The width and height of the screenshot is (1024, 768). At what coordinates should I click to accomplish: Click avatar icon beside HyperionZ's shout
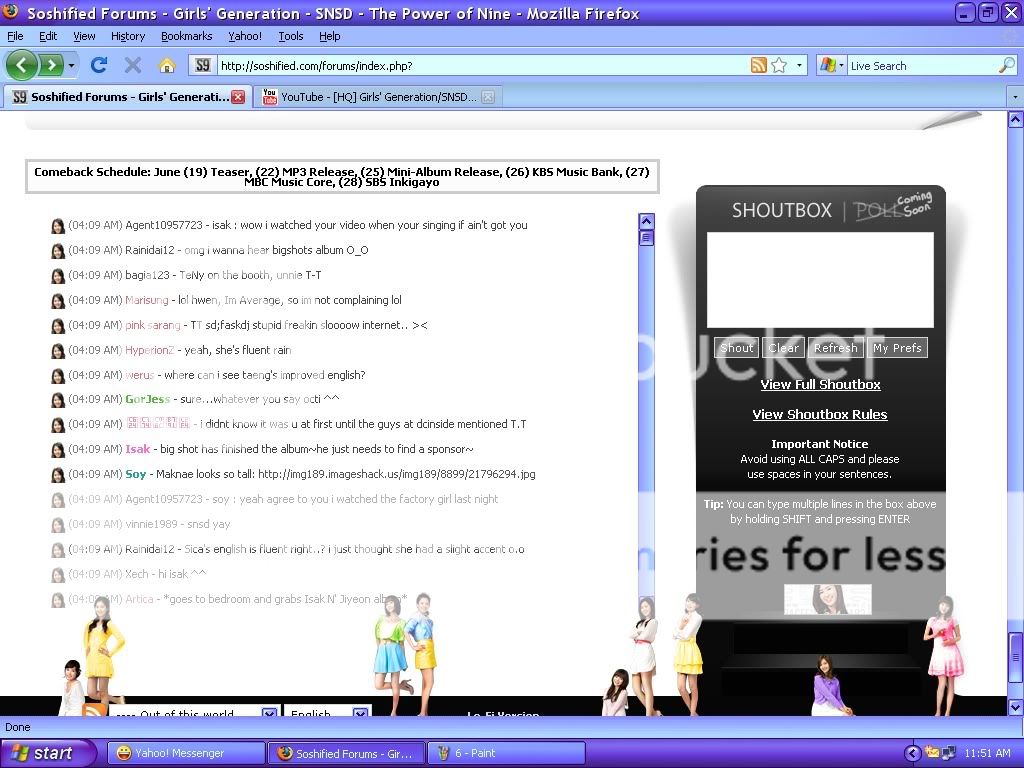[57, 351]
